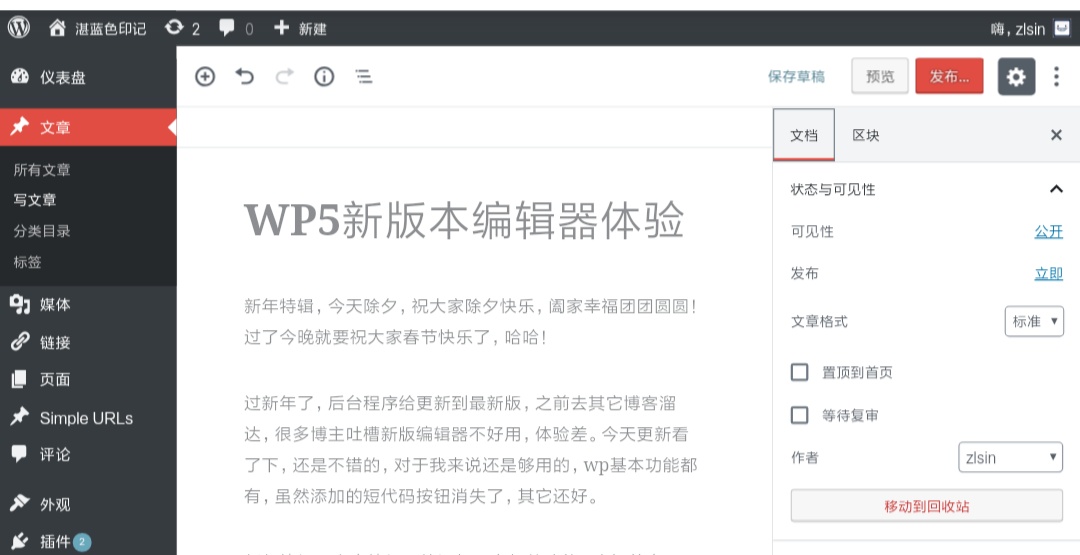Viewport: 1080px width, 555px height.
Task: Click 移动到回收站 button
Action: coord(926,506)
